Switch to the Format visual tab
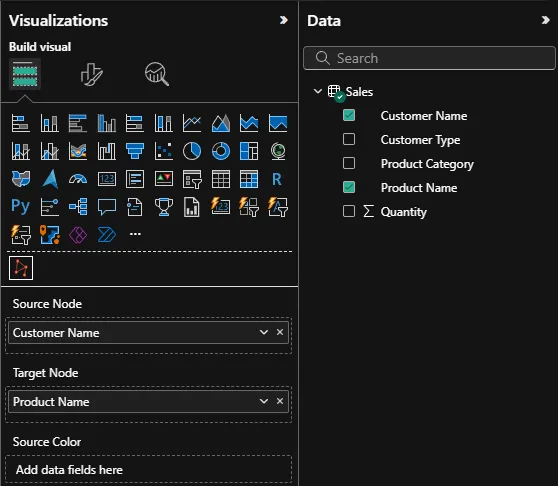Image resolution: width=558 pixels, height=486 pixels. 91,74
